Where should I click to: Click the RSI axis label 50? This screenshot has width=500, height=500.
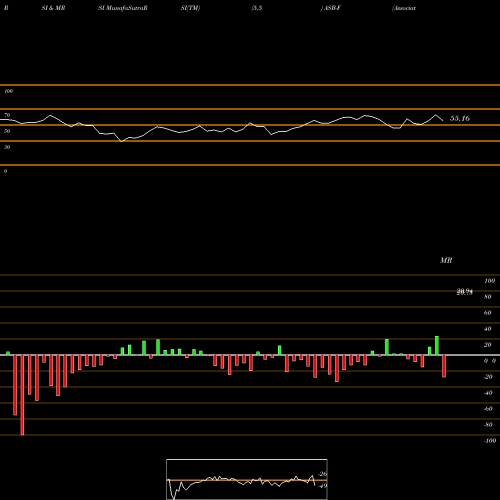point(7,131)
